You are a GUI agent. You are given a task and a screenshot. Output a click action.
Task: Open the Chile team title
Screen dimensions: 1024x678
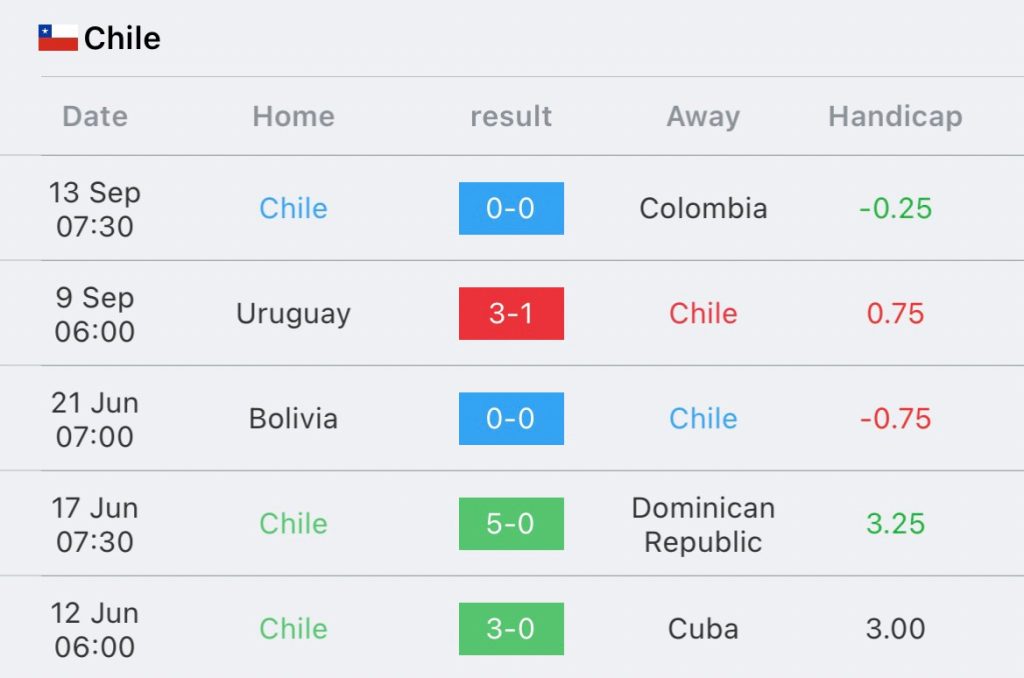[x=122, y=38]
